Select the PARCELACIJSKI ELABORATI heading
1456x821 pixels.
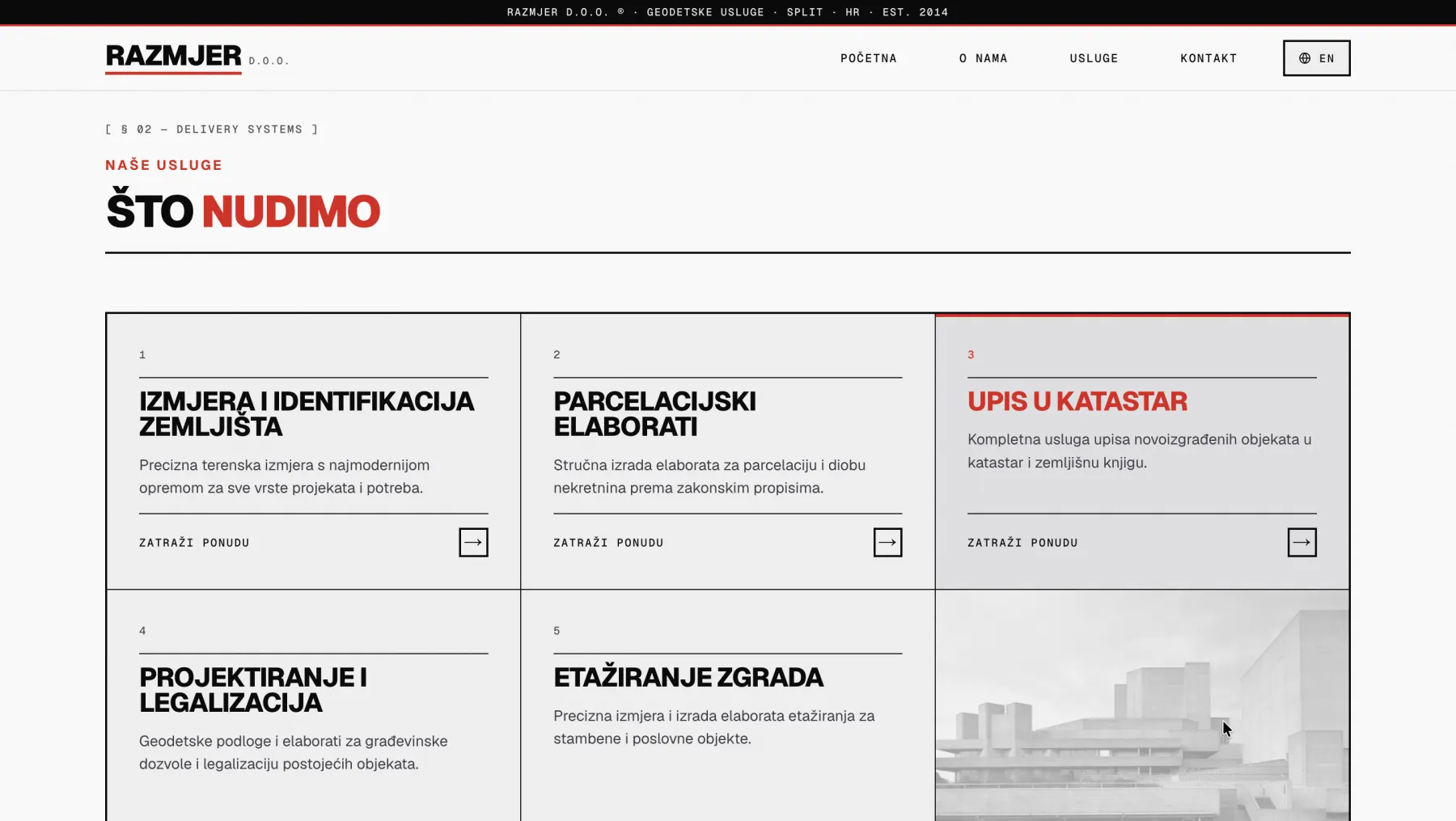655,413
